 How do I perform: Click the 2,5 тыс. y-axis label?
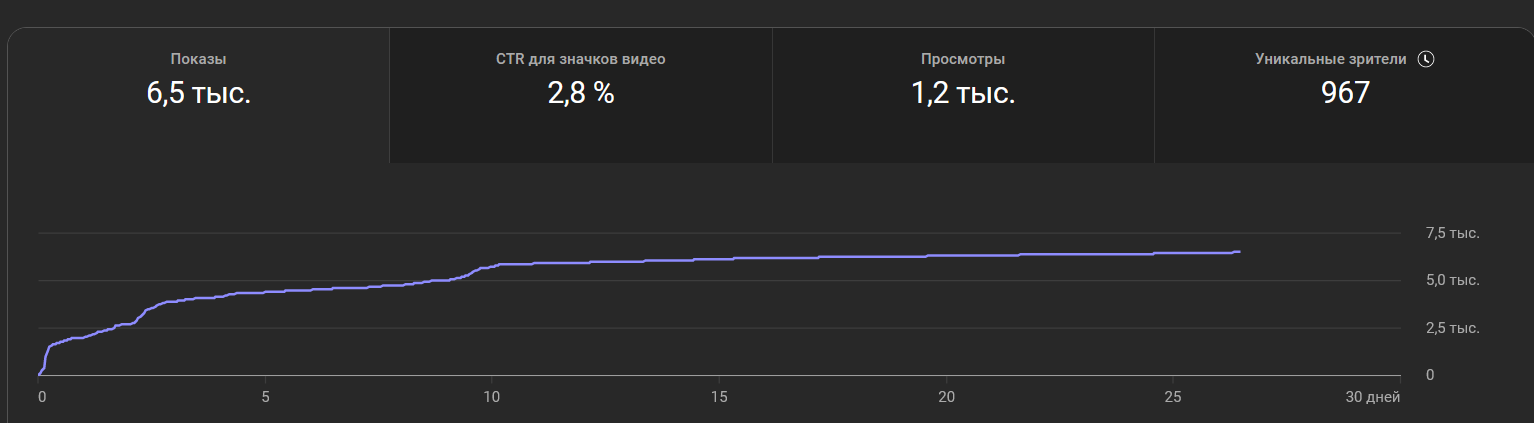click(1452, 328)
